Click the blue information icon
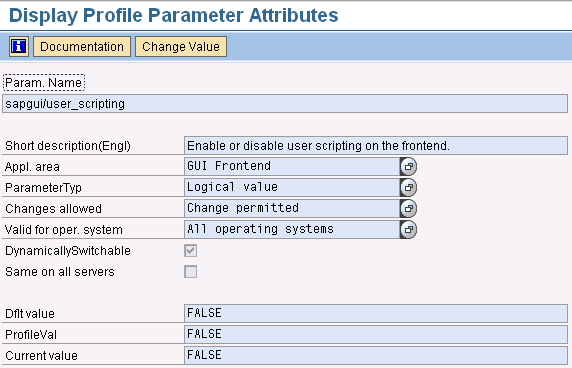 point(19,46)
